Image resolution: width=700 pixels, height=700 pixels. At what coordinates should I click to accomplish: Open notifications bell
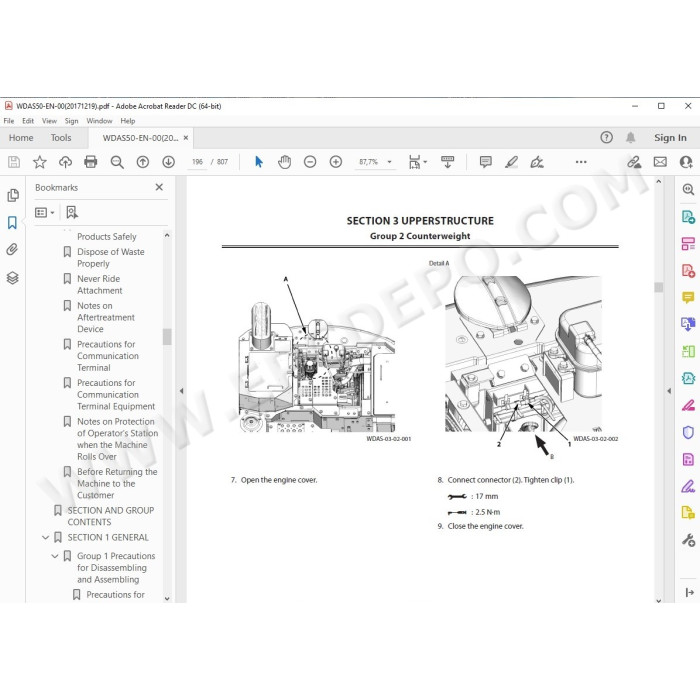630,137
